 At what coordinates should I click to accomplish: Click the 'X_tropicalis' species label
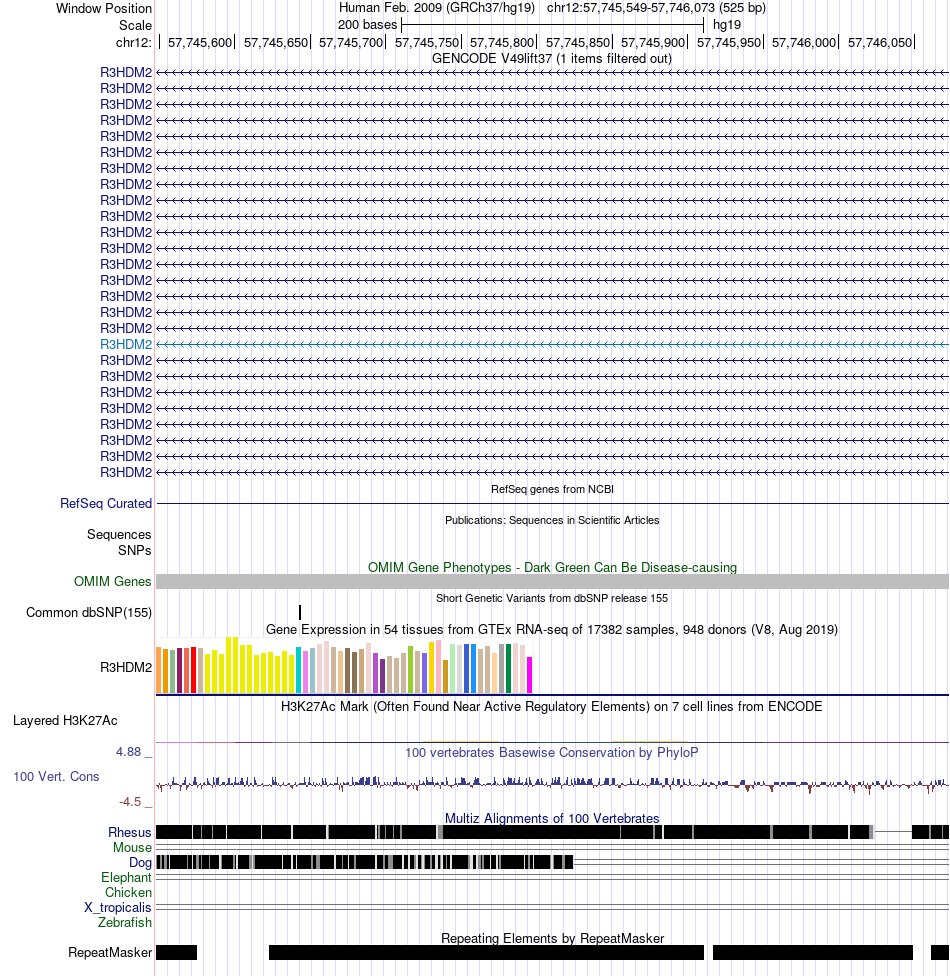118,908
